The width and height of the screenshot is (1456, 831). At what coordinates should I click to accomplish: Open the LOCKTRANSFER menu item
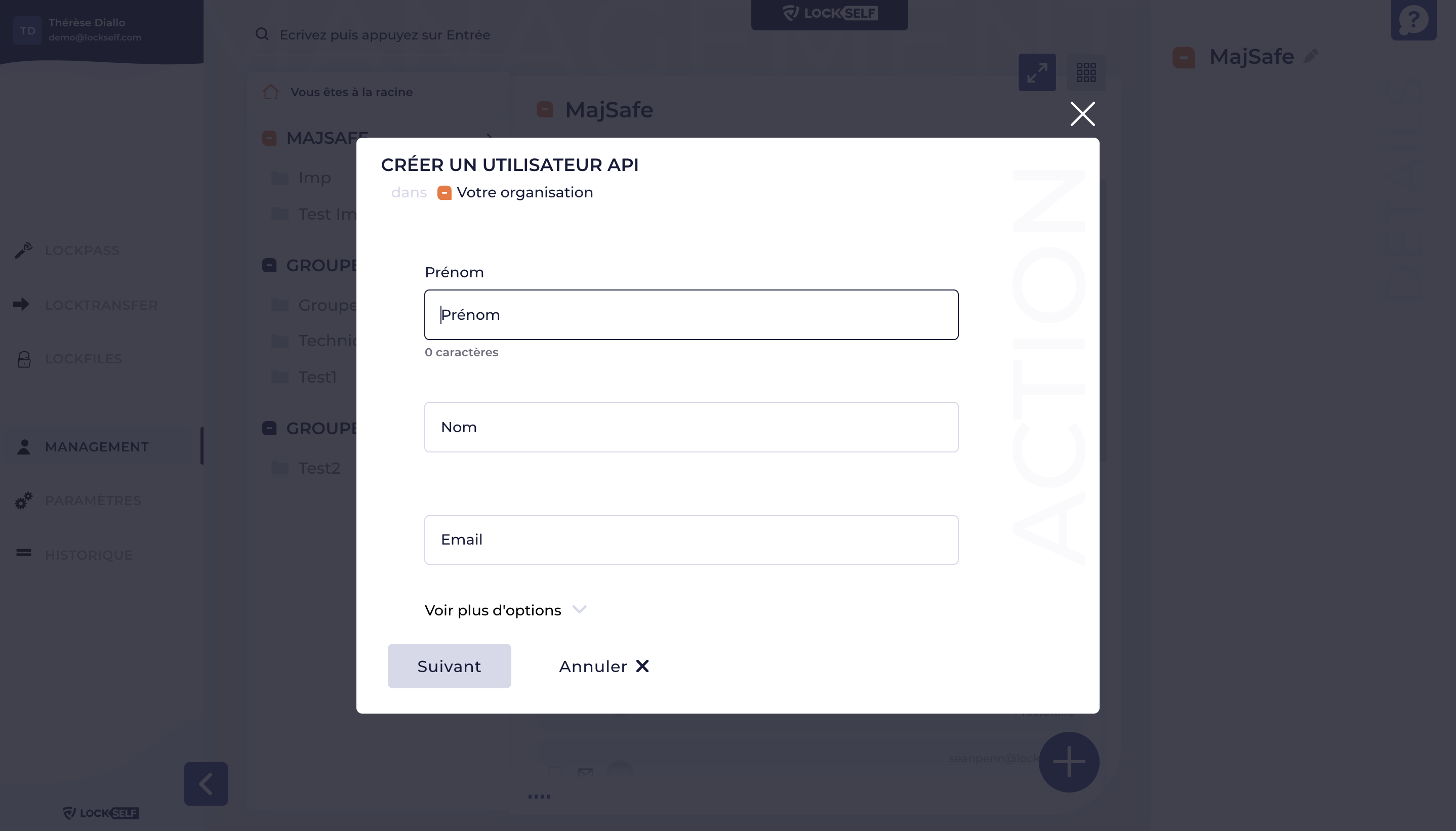click(101, 305)
